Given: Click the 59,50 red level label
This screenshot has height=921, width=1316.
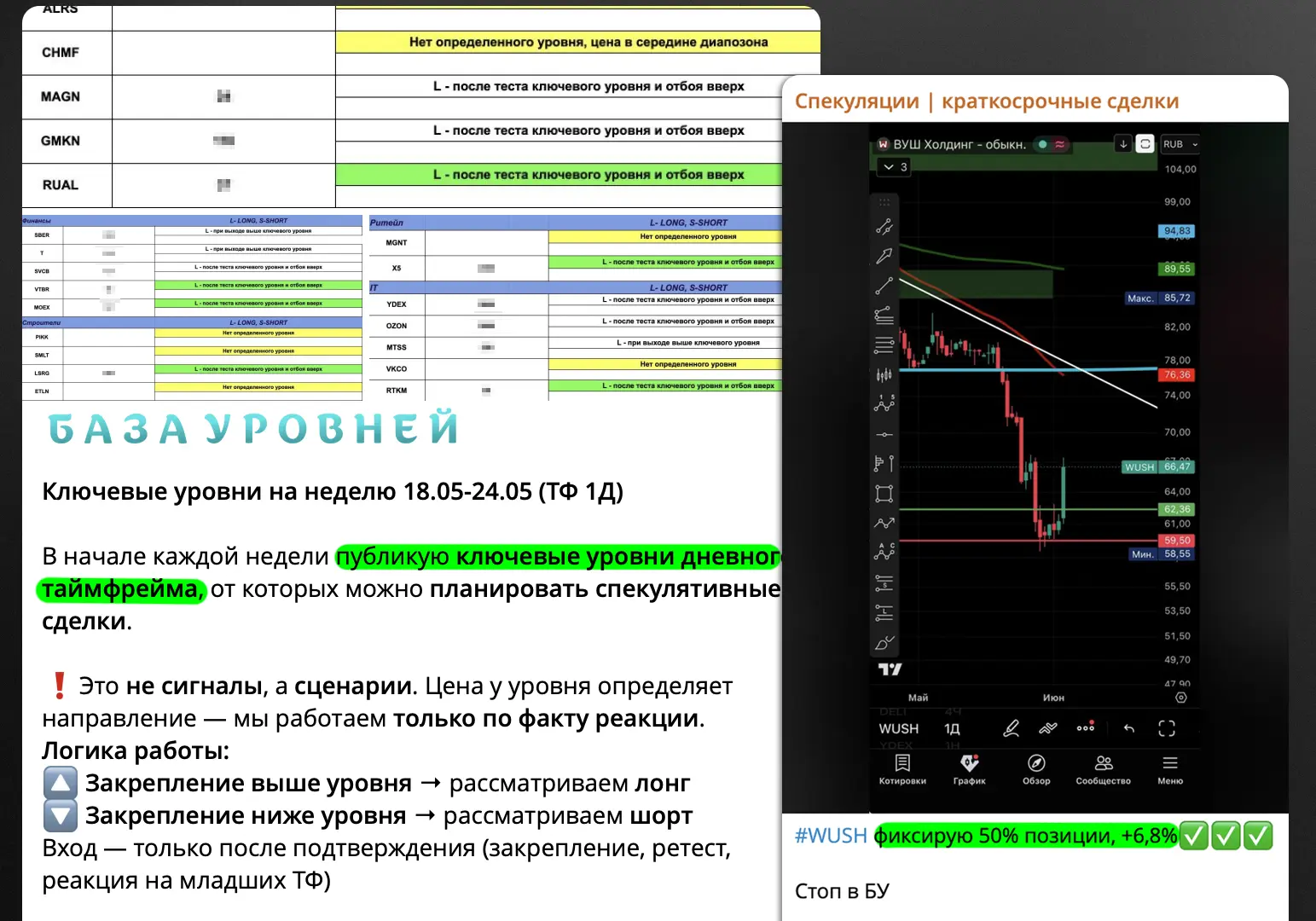Looking at the screenshot, I should (x=1177, y=540).
